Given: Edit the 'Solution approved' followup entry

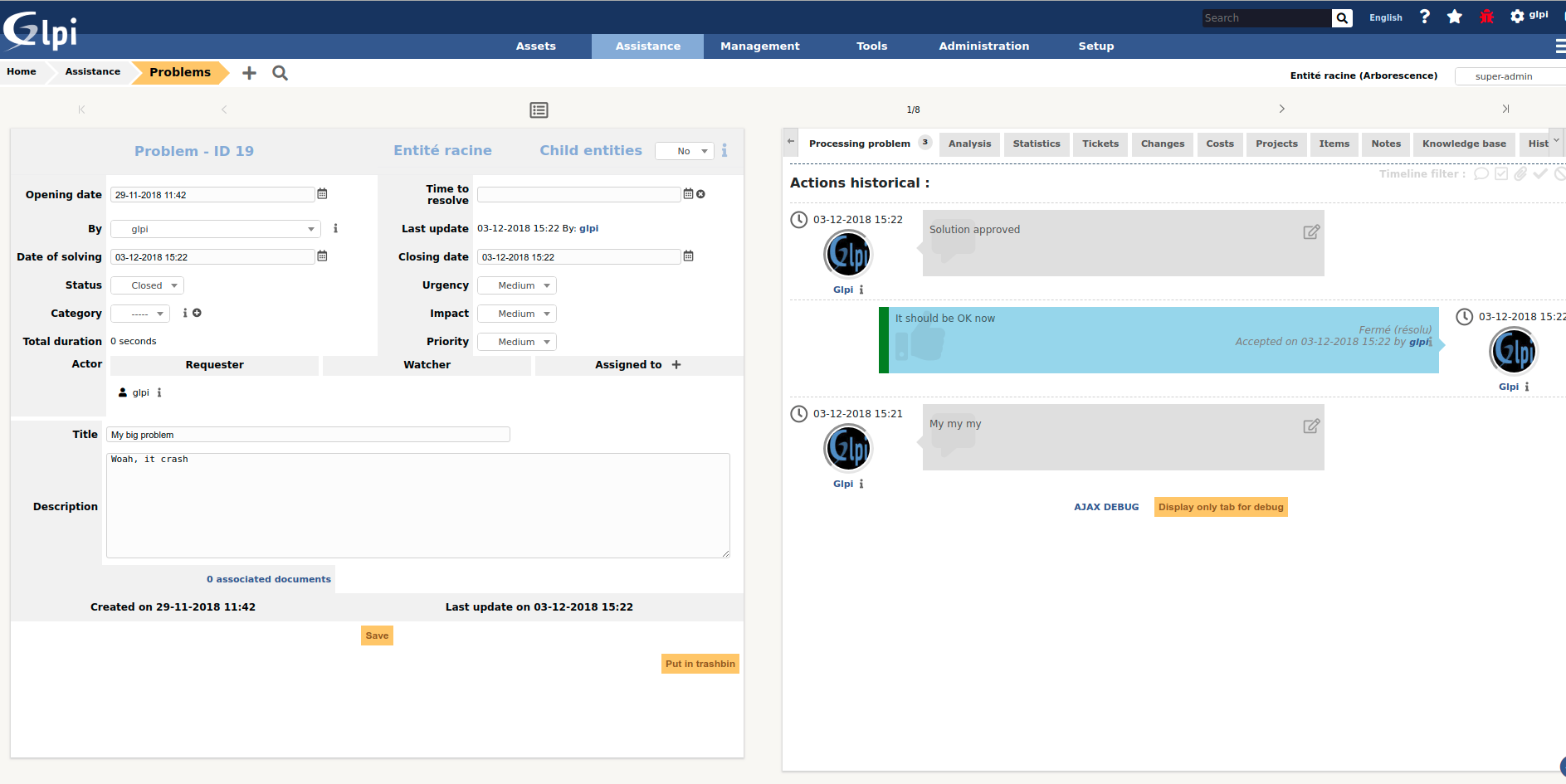Looking at the screenshot, I should pyautogui.click(x=1310, y=232).
